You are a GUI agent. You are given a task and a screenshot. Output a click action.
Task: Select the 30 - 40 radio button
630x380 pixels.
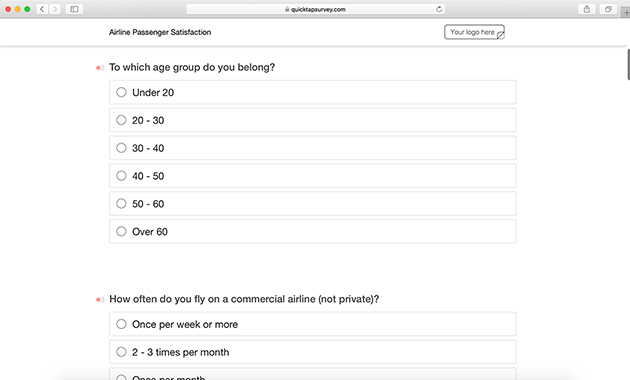click(313, 148)
